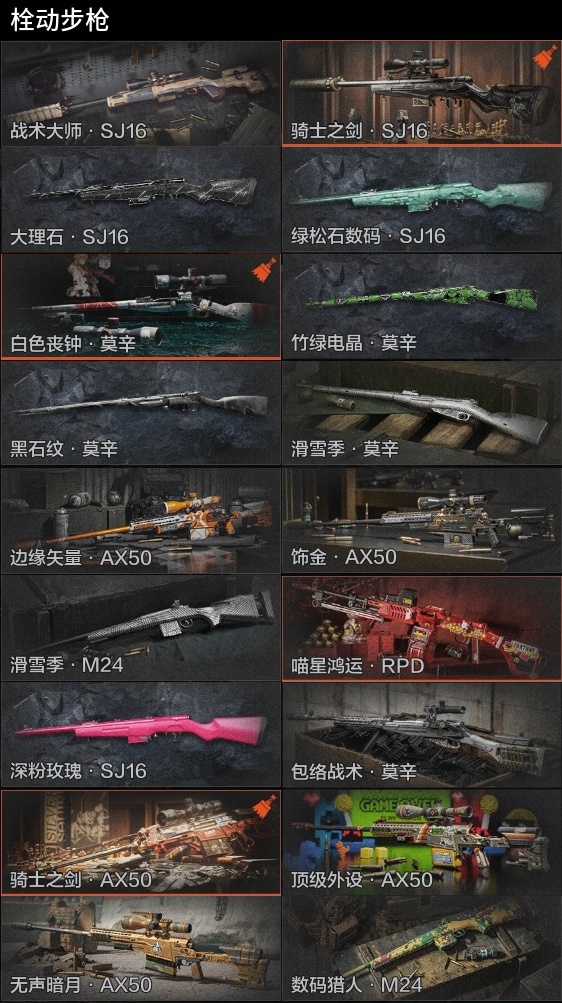Click the 栓动步枪 category heading
Screen dimensions: 562x1003
coord(59,20)
